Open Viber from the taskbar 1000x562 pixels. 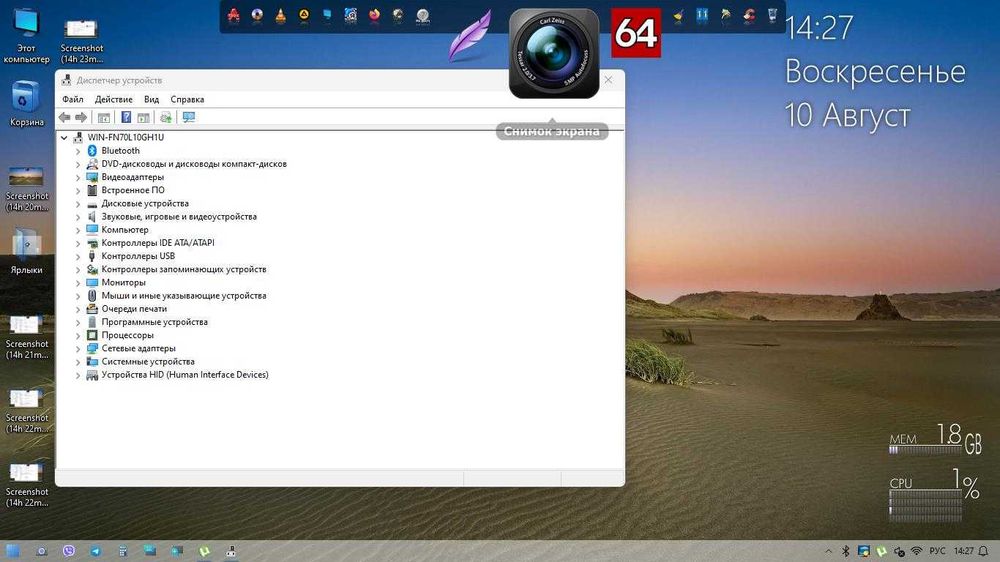(69, 551)
